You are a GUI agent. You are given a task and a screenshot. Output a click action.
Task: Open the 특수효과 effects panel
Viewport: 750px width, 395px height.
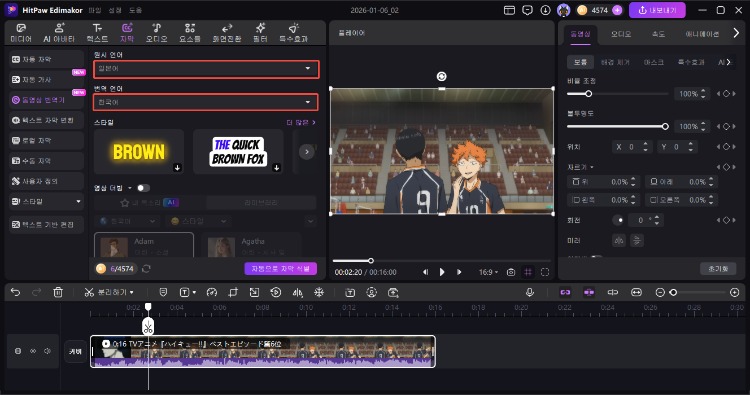tap(293, 33)
